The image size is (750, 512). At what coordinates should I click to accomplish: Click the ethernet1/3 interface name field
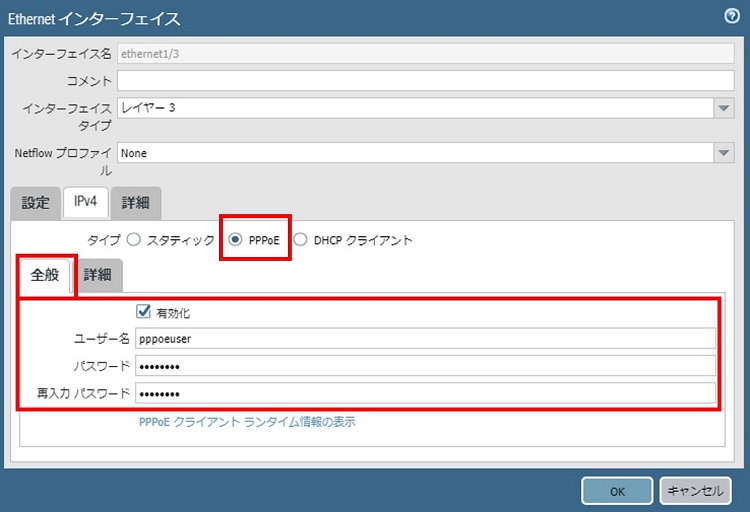[x=427, y=53]
